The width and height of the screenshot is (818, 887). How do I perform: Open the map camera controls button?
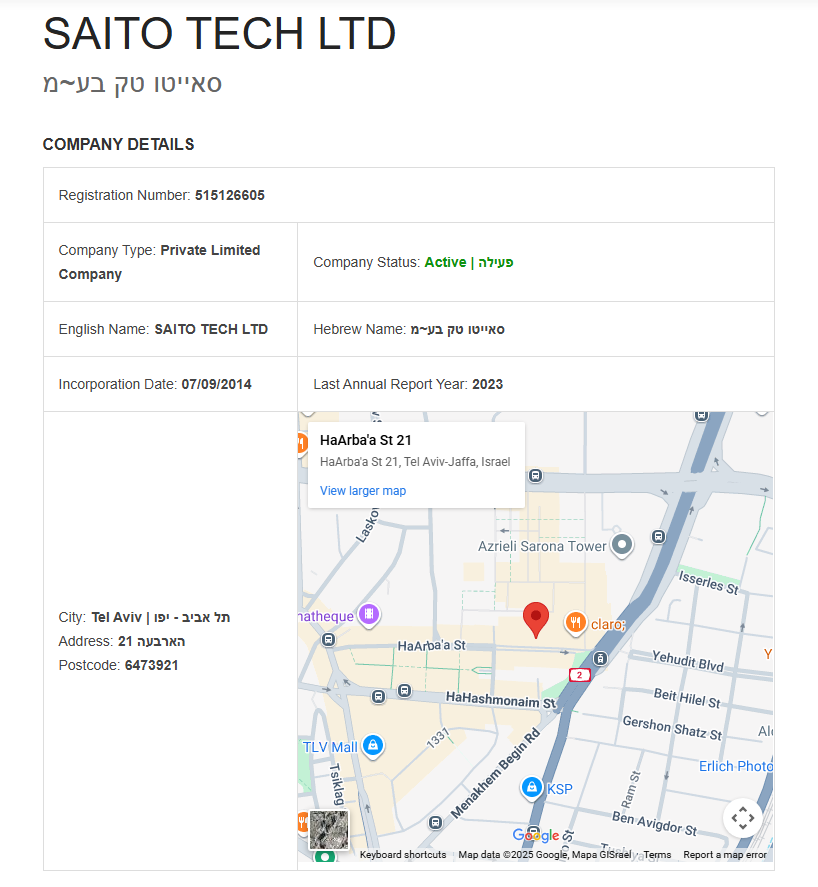click(x=742, y=818)
